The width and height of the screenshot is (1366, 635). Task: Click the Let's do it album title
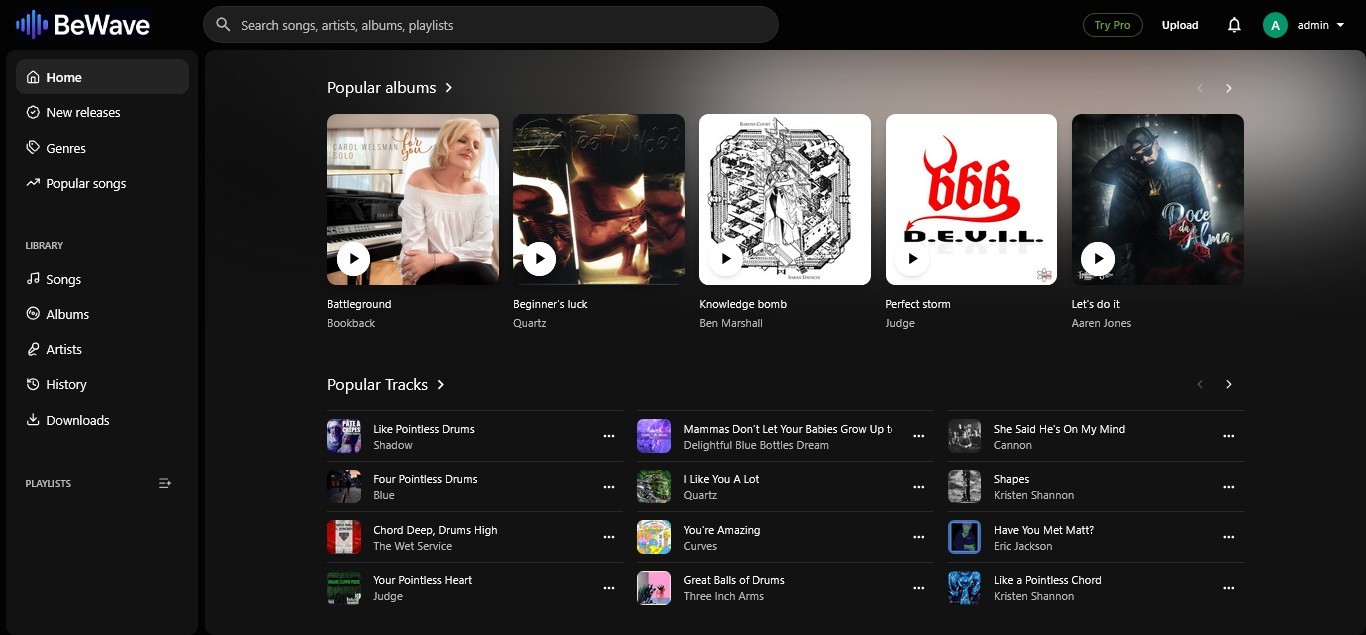[1096, 304]
